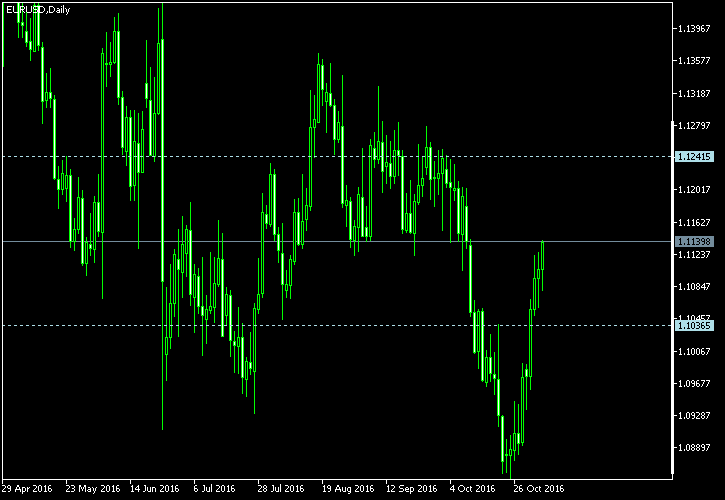This screenshot has width=725, height=500.
Task: Click the 1.12797 price scale label
Action: 694,125
